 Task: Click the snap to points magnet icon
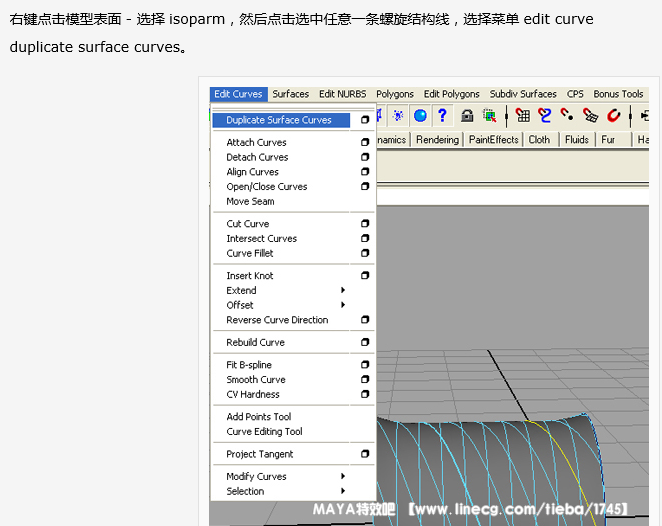(x=567, y=115)
